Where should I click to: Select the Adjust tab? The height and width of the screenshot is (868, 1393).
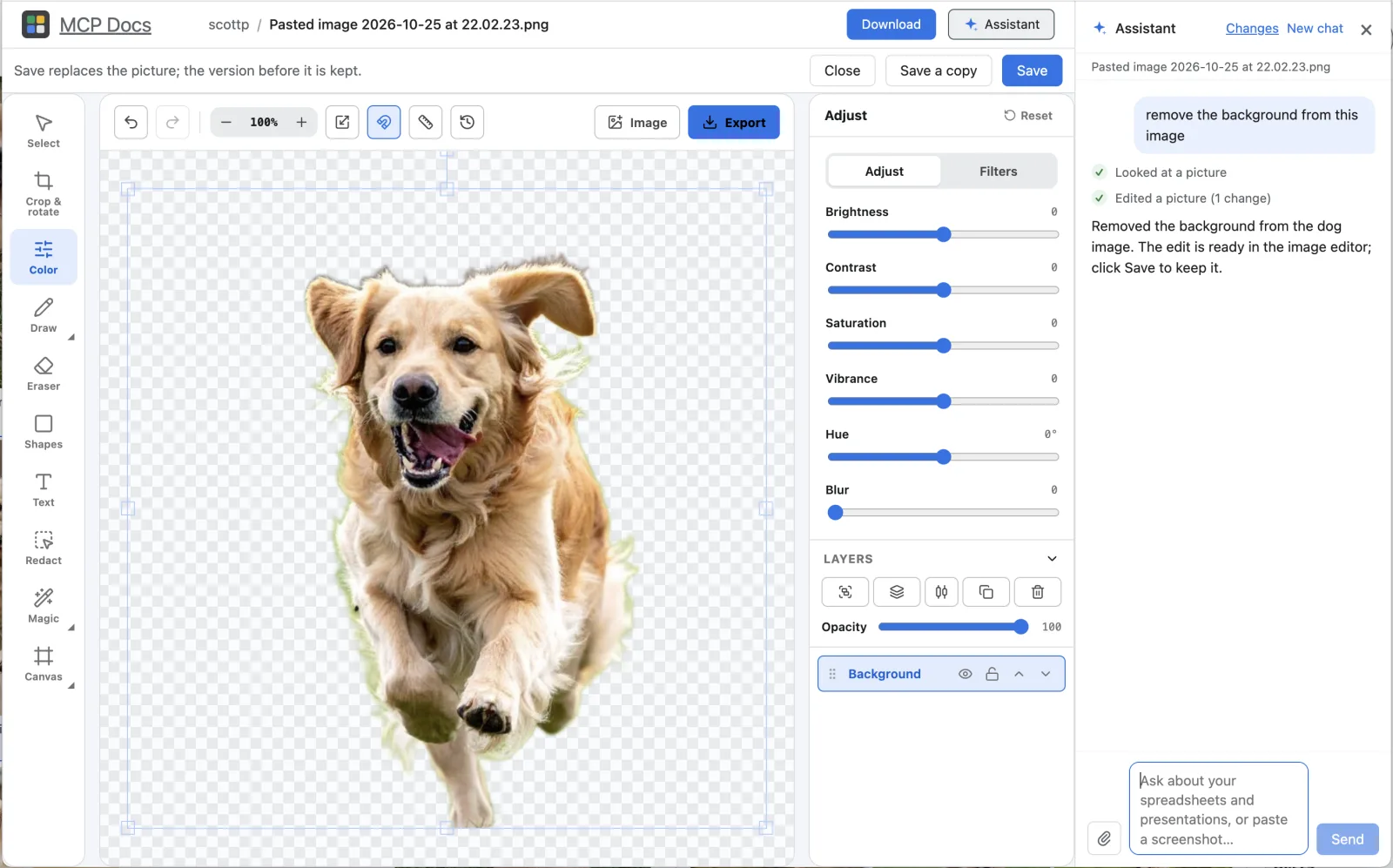click(x=885, y=172)
